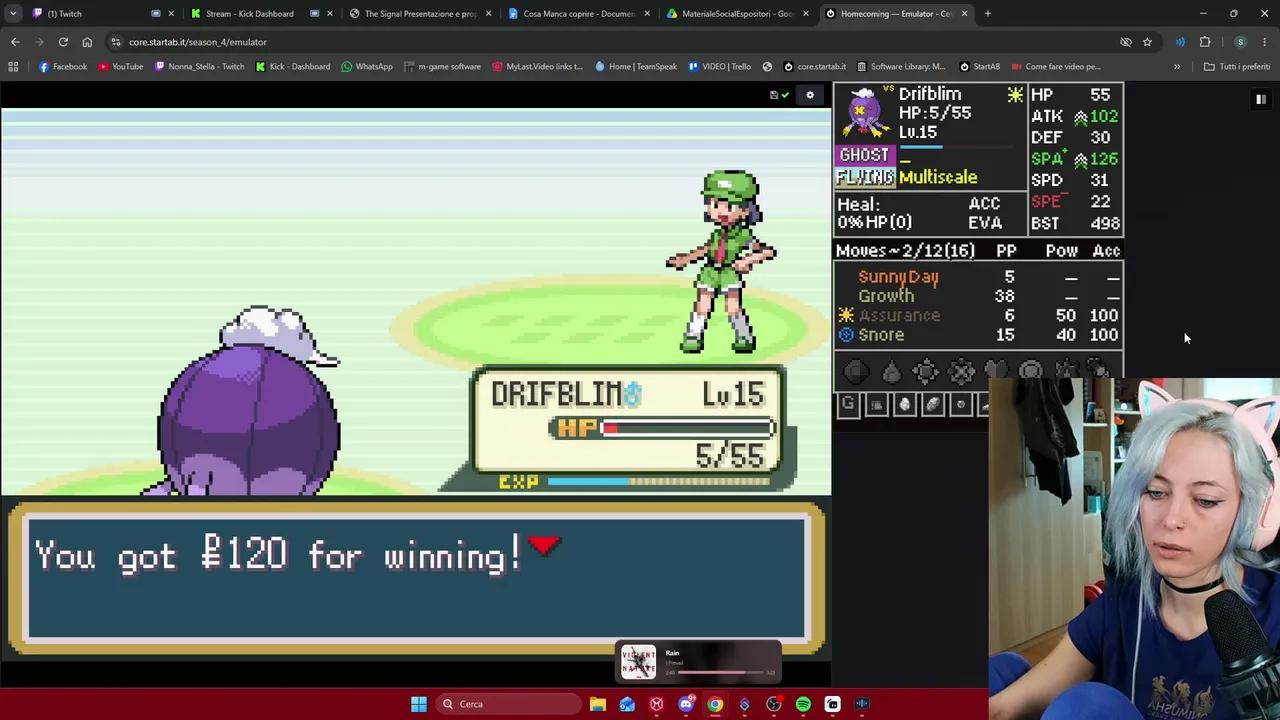Image resolution: width=1280 pixels, height=720 pixels.
Task: Open the WhatsApp bookmark
Action: point(367,67)
